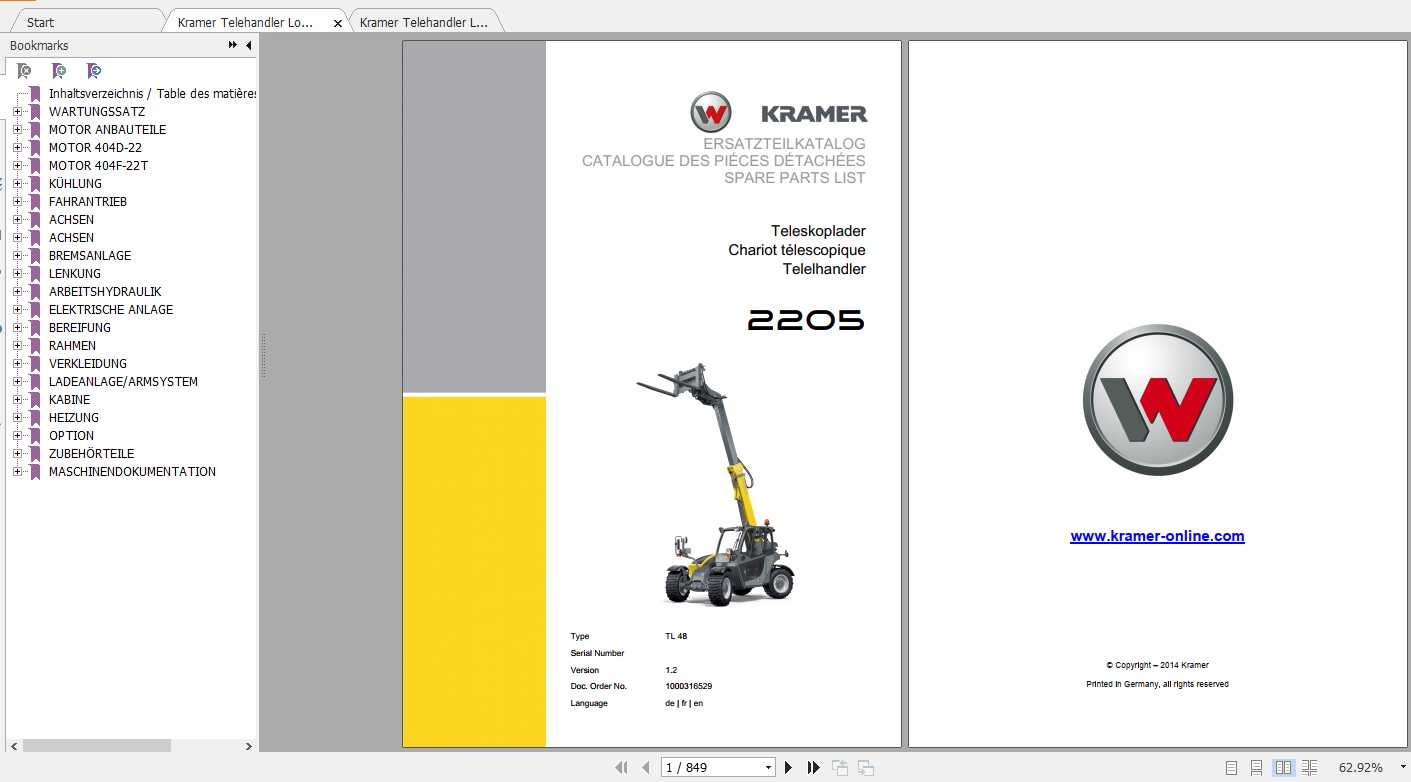The height and width of the screenshot is (782, 1411).
Task: Select the LADEANLAGE/ARMSYSTEM bookmark
Action: [x=123, y=382]
